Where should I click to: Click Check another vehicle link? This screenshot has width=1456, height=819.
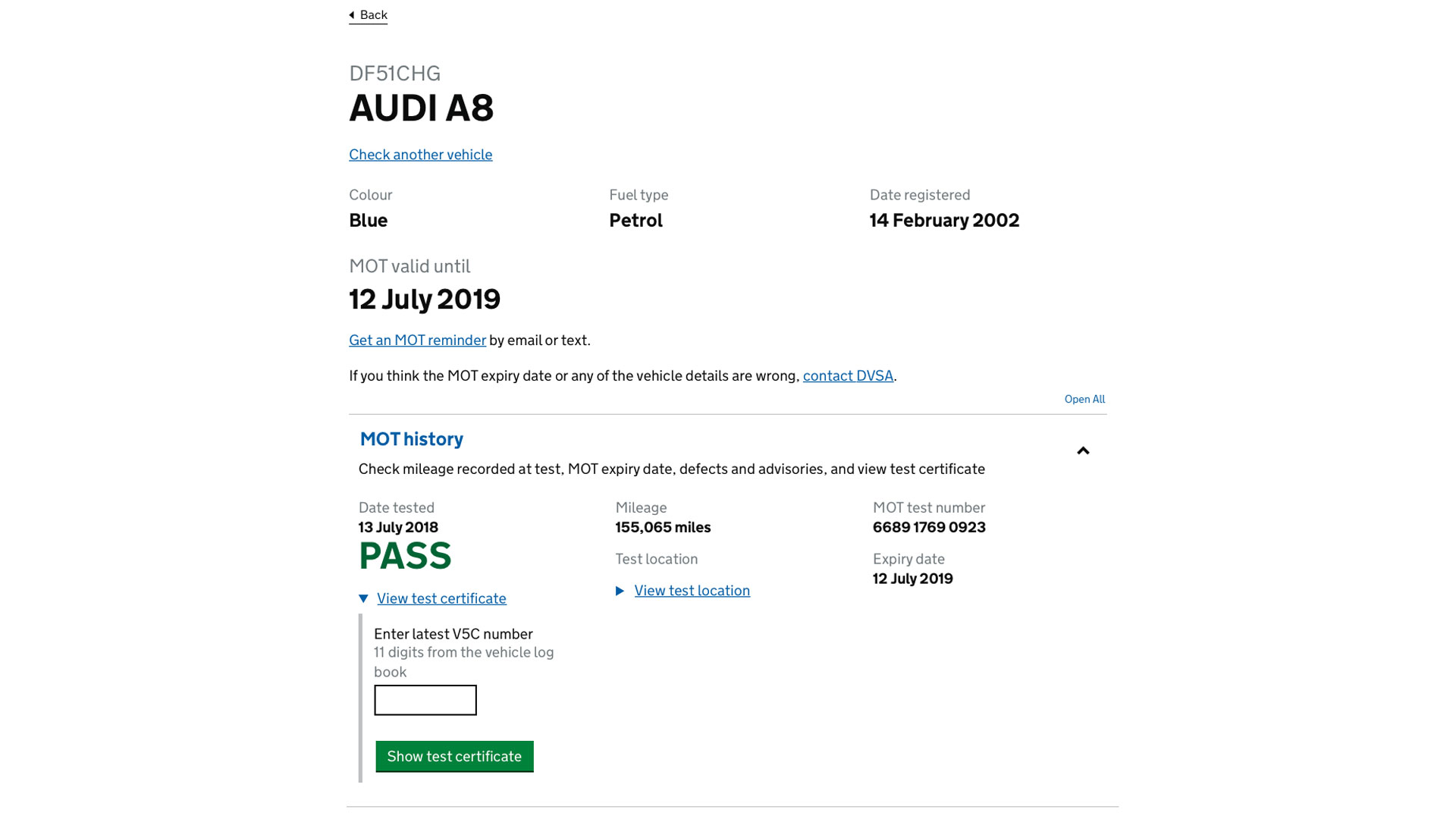pos(421,154)
